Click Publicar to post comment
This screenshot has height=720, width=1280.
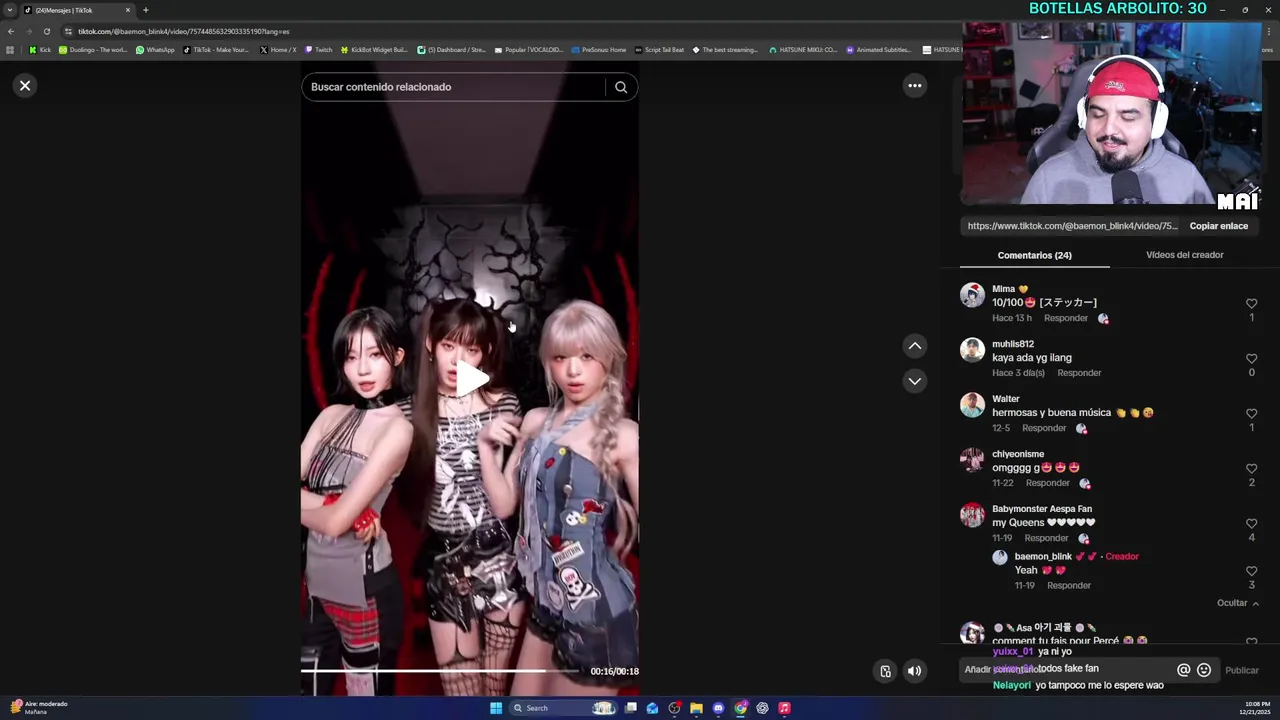[x=1242, y=670]
